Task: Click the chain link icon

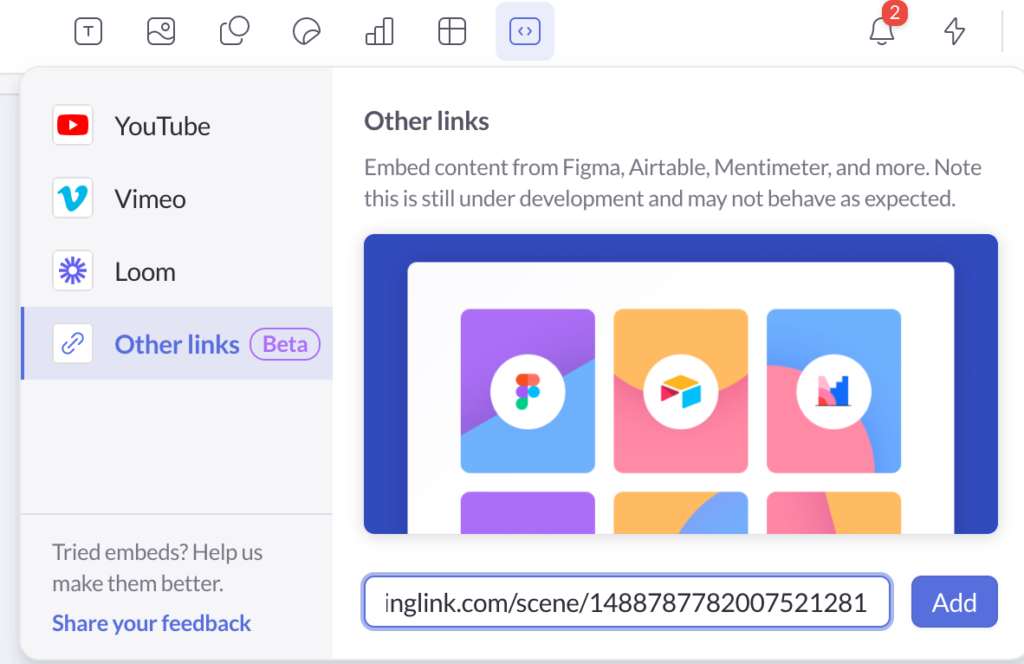Action: [72, 343]
